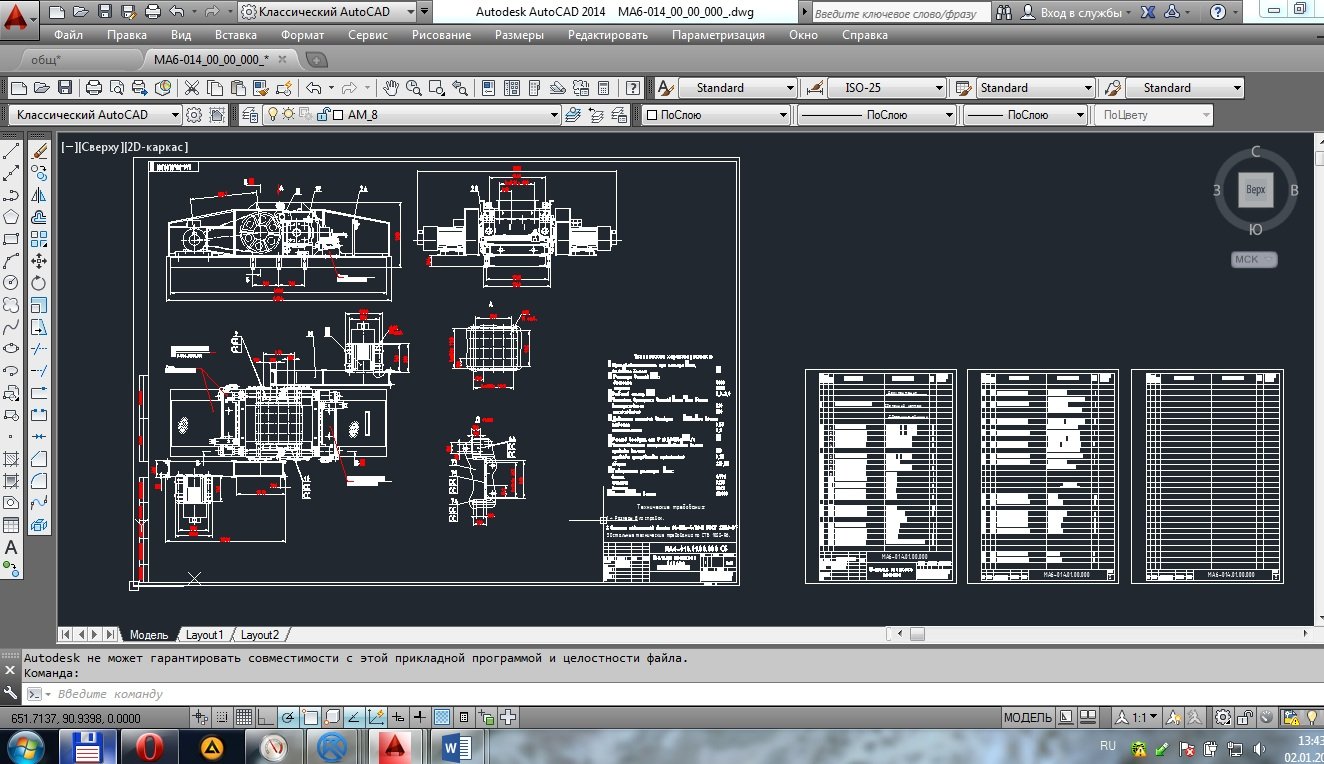Open Layer Properties Manager icon
Viewport: 1324px width, 764px height.
pyautogui.click(x=249, y=115)
